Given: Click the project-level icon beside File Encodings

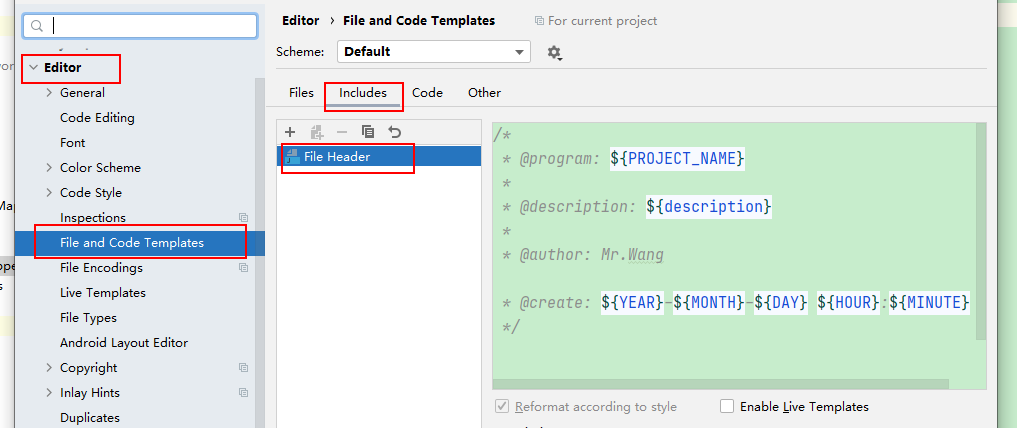Looking at the screenshot, I should pyautogui.click(x=243, y=268).
